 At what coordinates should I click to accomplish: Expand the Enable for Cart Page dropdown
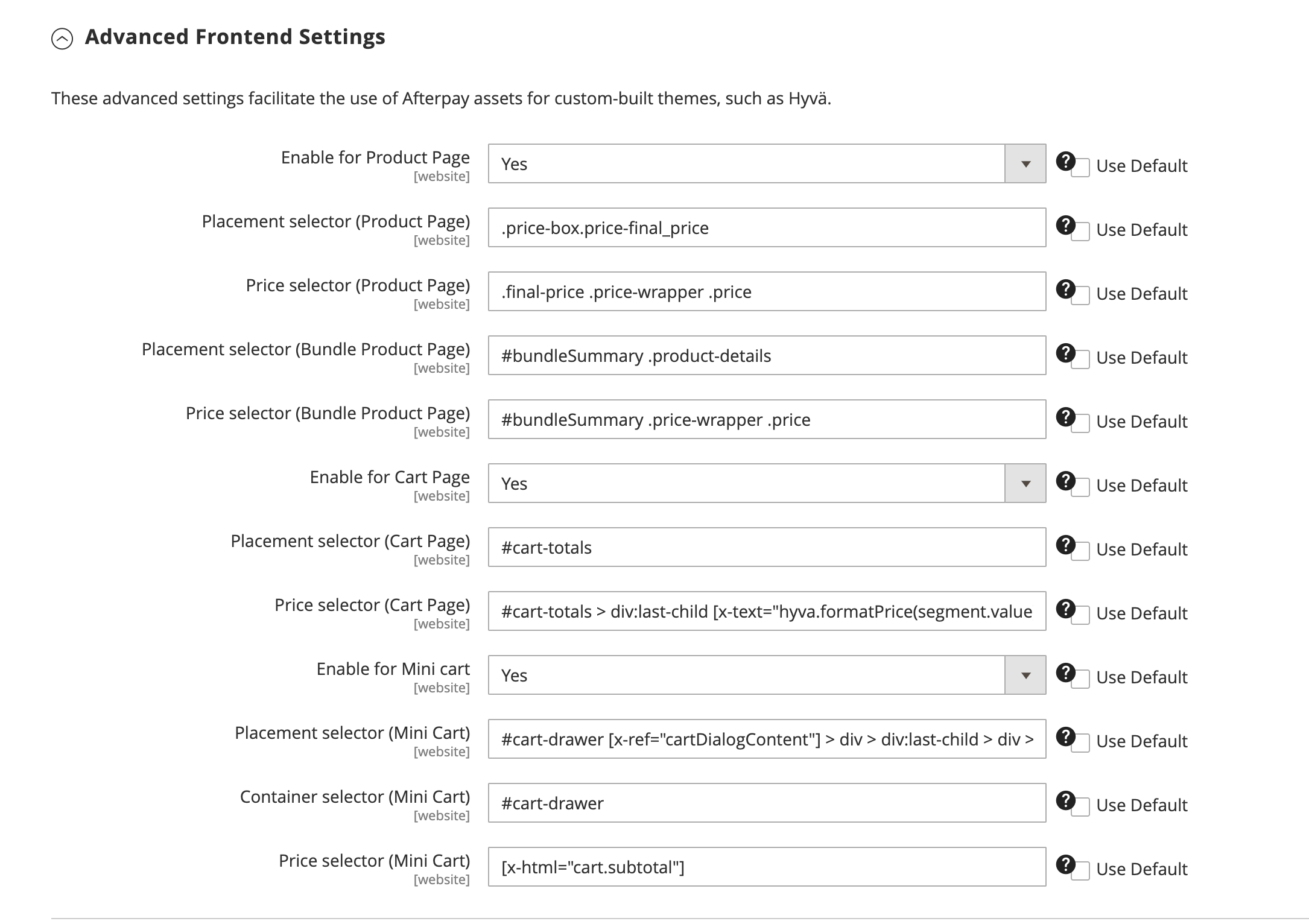pos(1024,483)
